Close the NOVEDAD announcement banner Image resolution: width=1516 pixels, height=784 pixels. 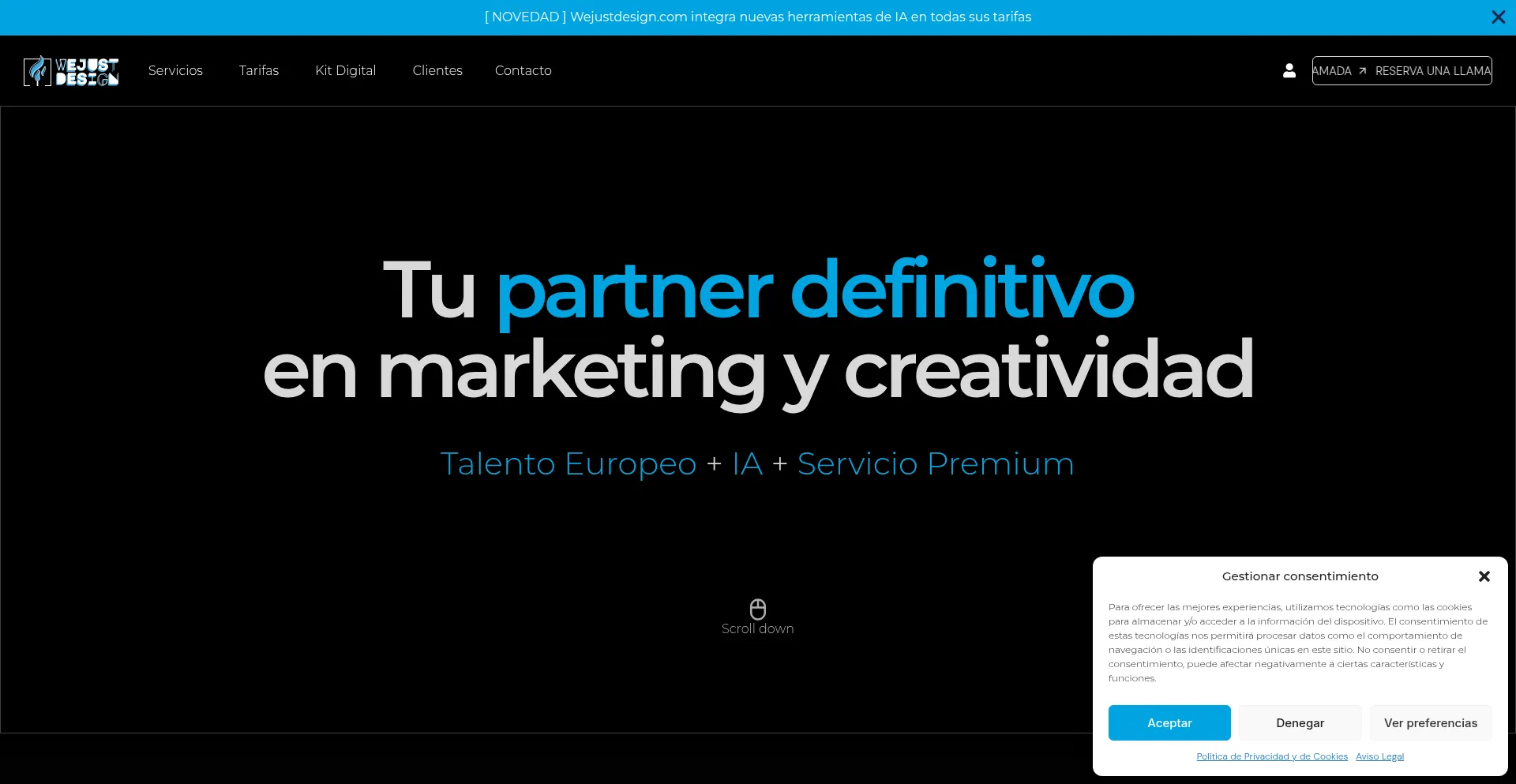[1498, 17]
